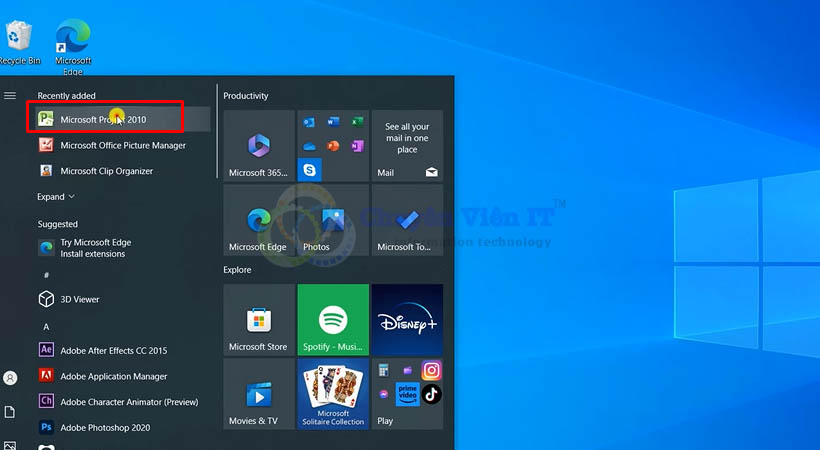This screenshot has height=450, width=820.
Task: Expand the Recently added list
Action: (56, 197)
